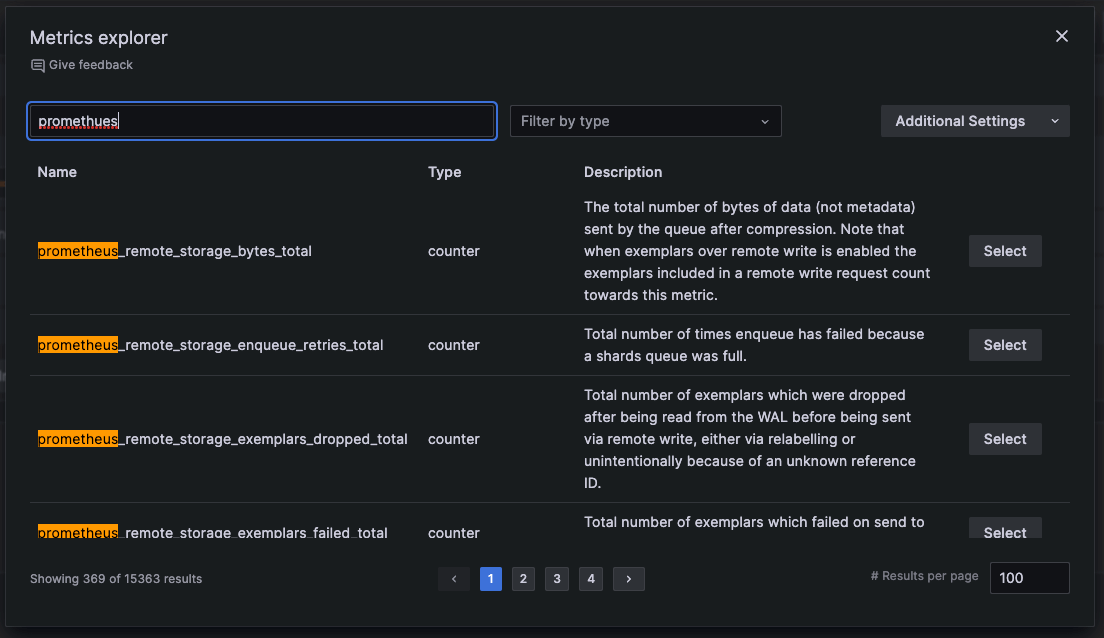Click the Results per page field
The image size is (1104, 638).
[1029, 577]
